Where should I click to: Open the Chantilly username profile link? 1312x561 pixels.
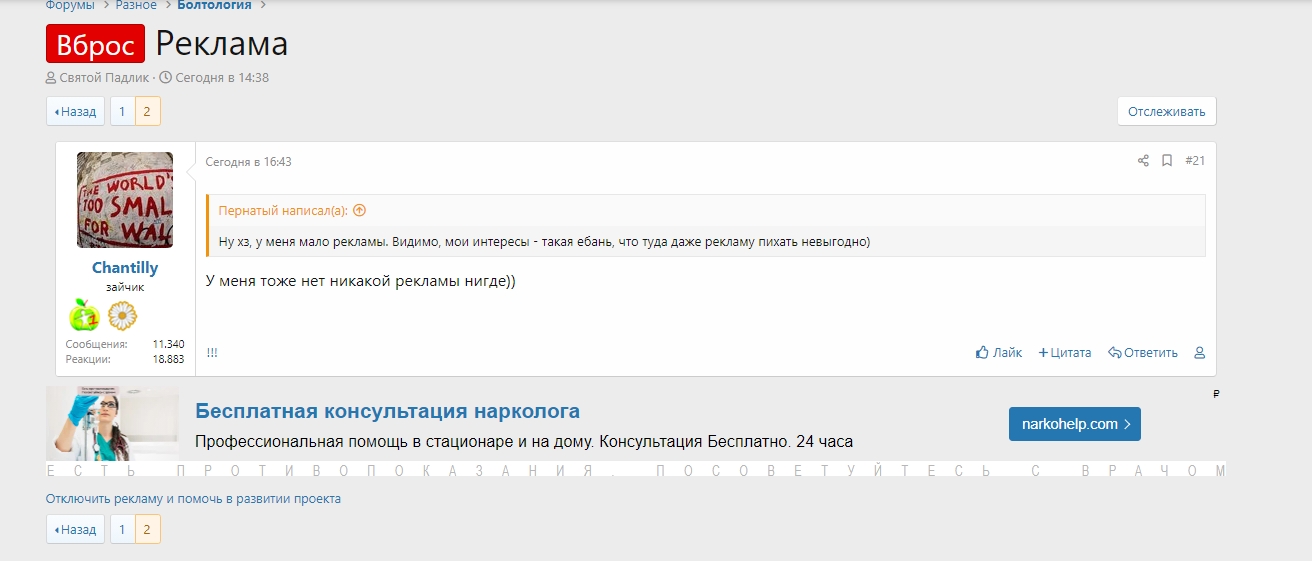pos(125,268)
